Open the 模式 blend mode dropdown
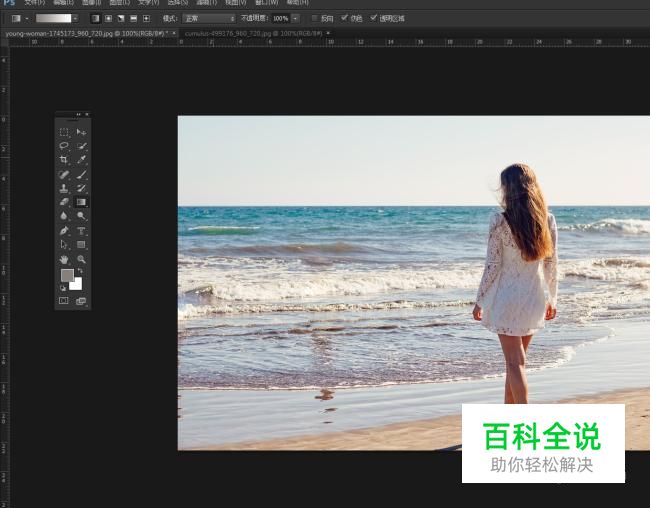Screen dimensions: 650x508 (209, 18)
